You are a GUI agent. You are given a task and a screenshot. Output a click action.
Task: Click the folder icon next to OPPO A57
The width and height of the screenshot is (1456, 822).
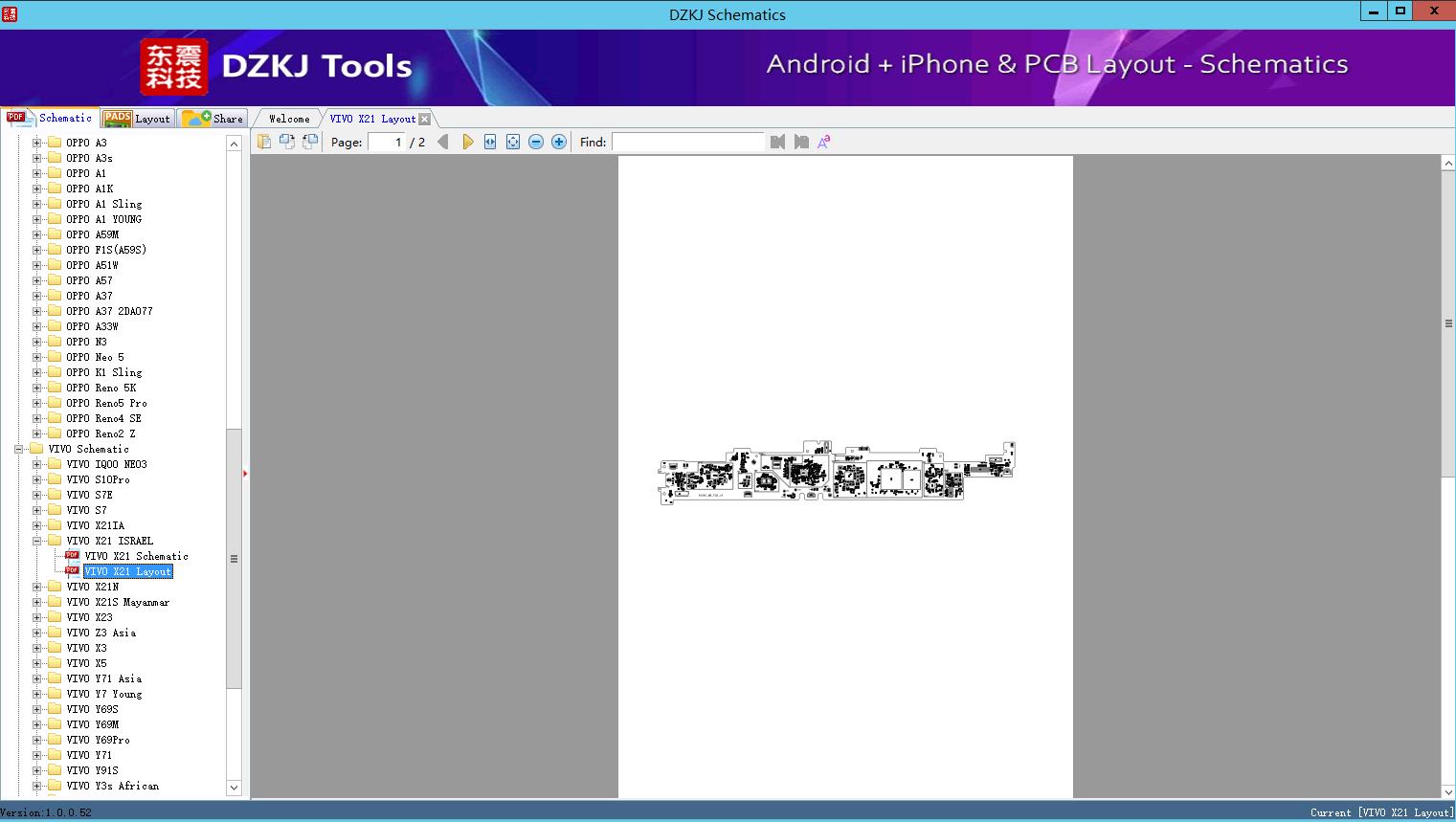coord(55,280)
